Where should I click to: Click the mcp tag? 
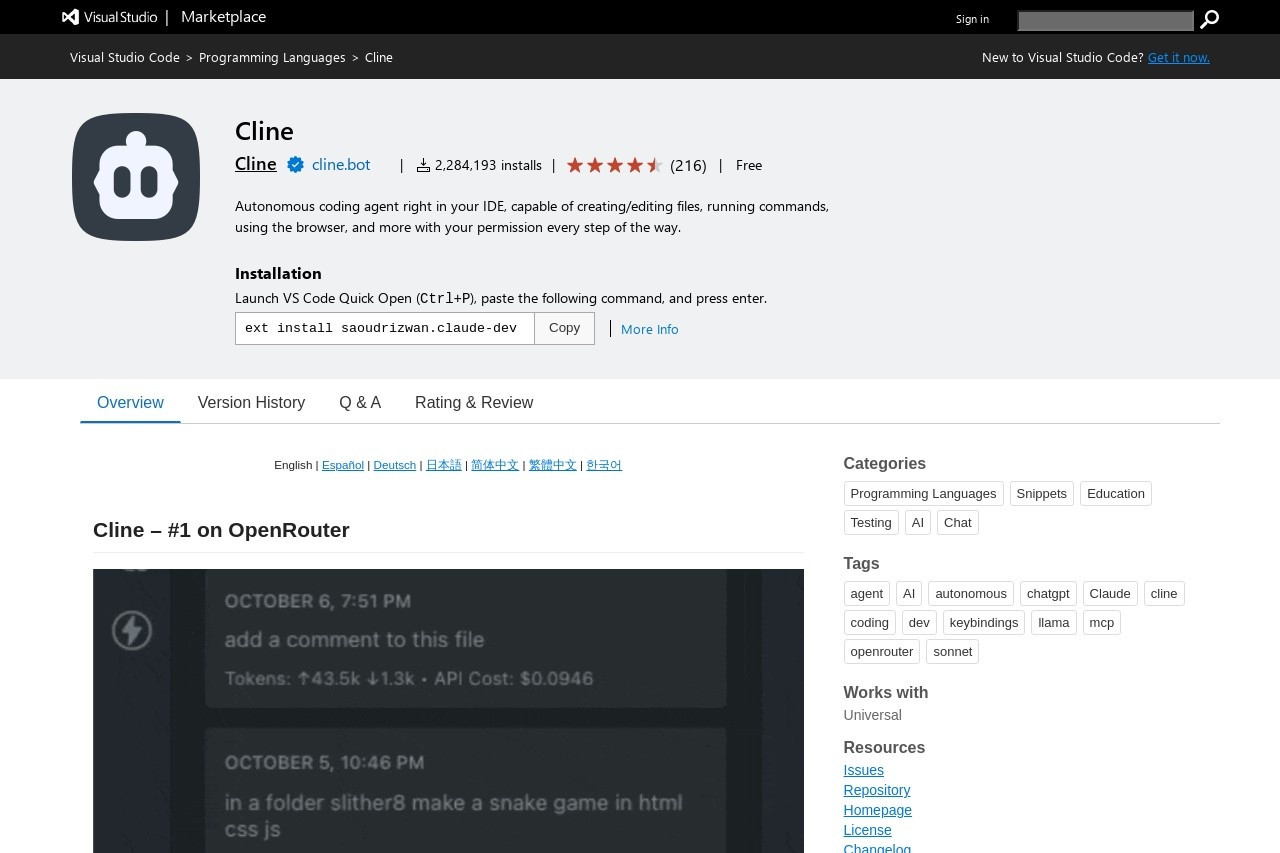[1101, 623]
